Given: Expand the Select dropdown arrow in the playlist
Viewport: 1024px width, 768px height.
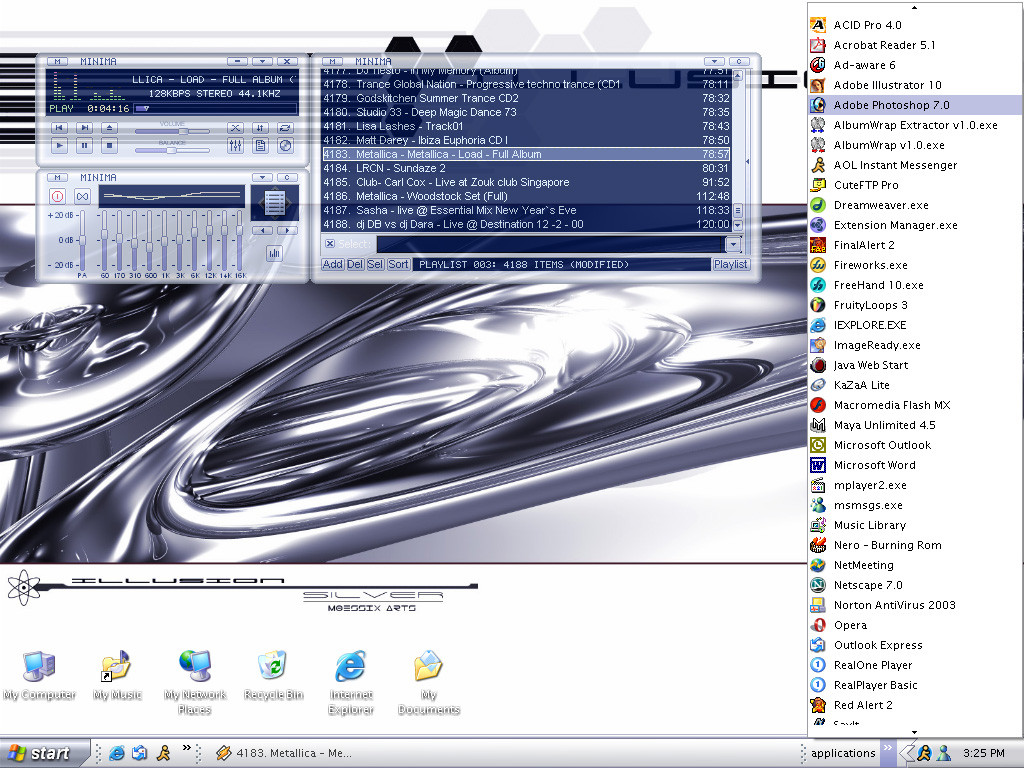Looking at the screenshot, I should 733,244.
